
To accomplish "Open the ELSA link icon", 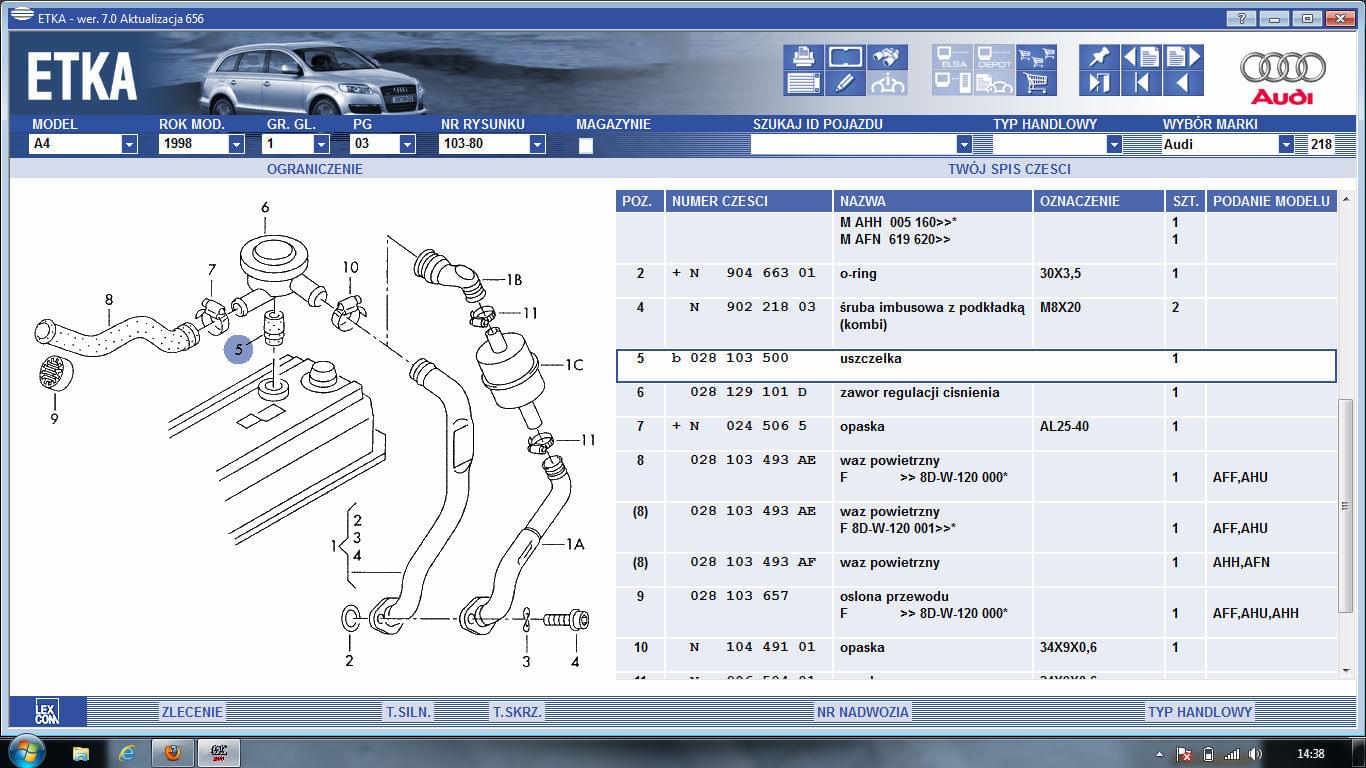I will click(953, 57).
